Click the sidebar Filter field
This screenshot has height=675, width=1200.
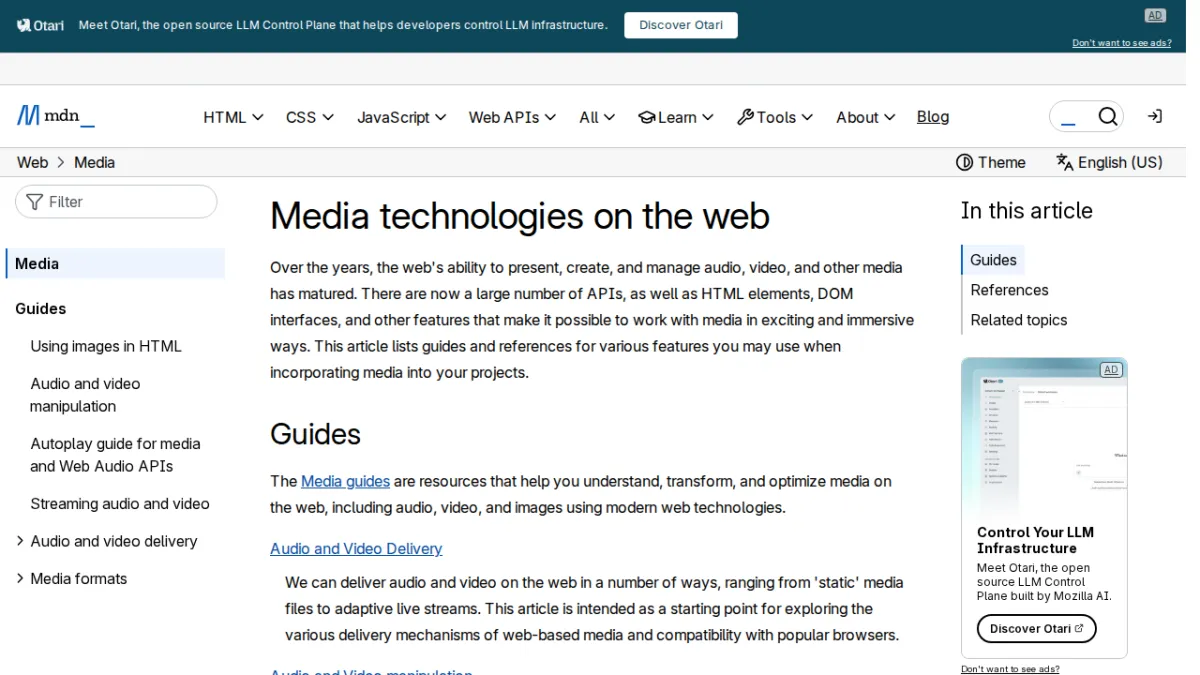tap(116, 202)
